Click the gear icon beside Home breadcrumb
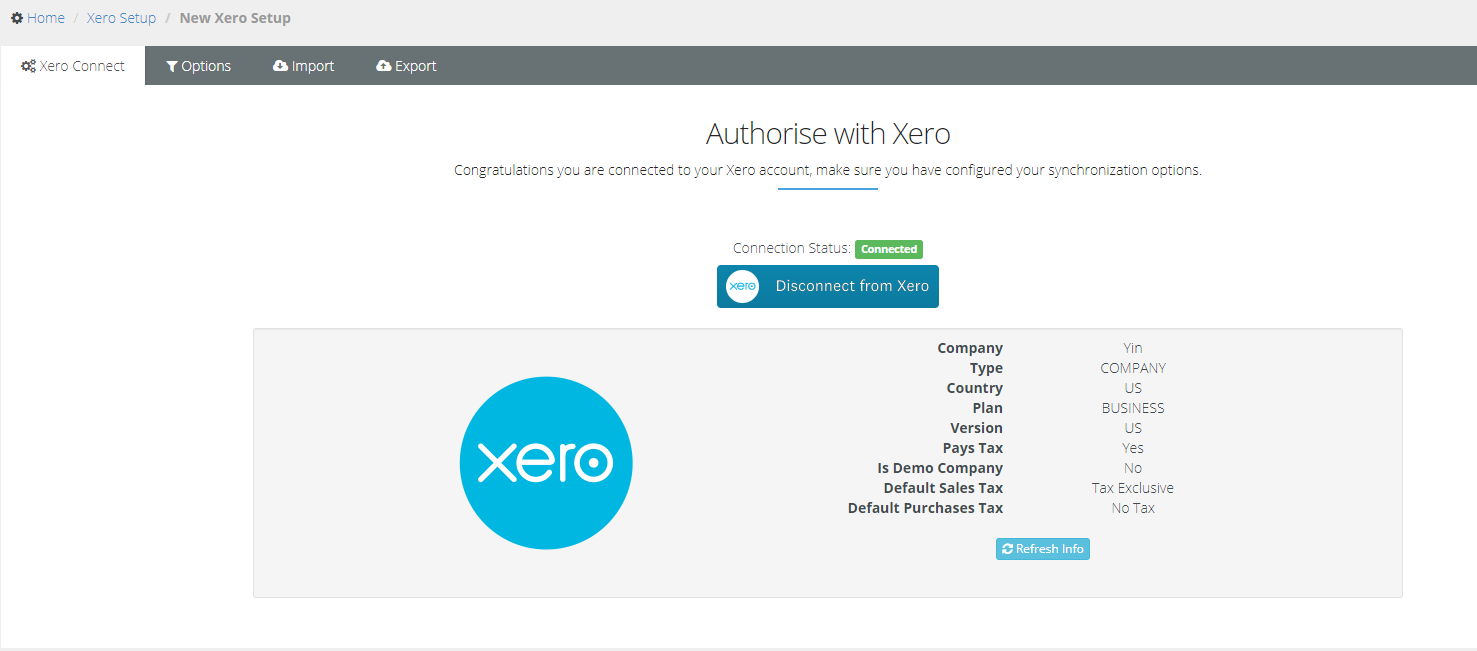 (x=17, y=18)
